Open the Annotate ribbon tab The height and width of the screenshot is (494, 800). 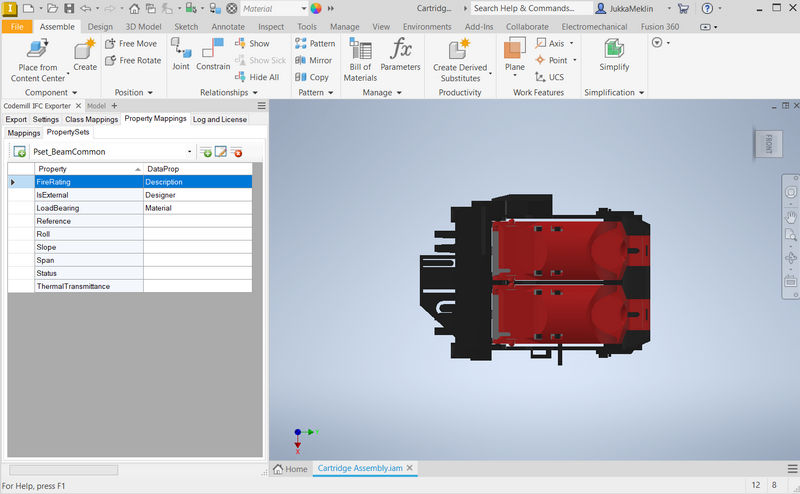coord(228,27)
